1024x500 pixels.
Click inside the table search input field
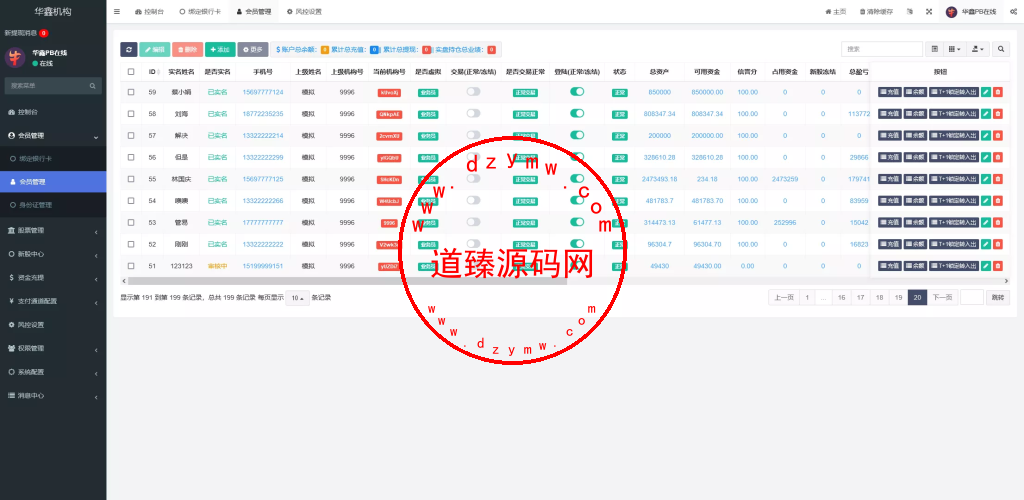click(x=882, y=49)
